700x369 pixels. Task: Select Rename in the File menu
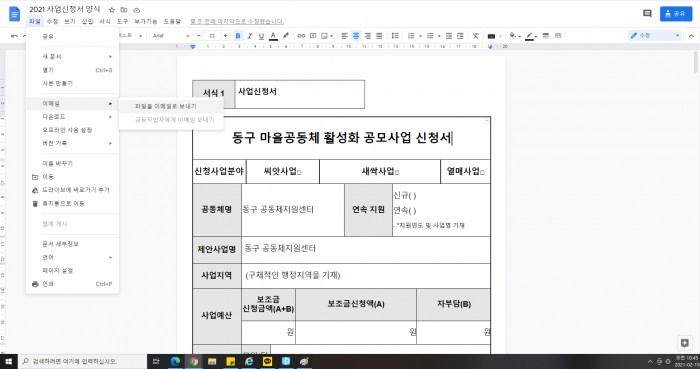[x=72, y=164]
